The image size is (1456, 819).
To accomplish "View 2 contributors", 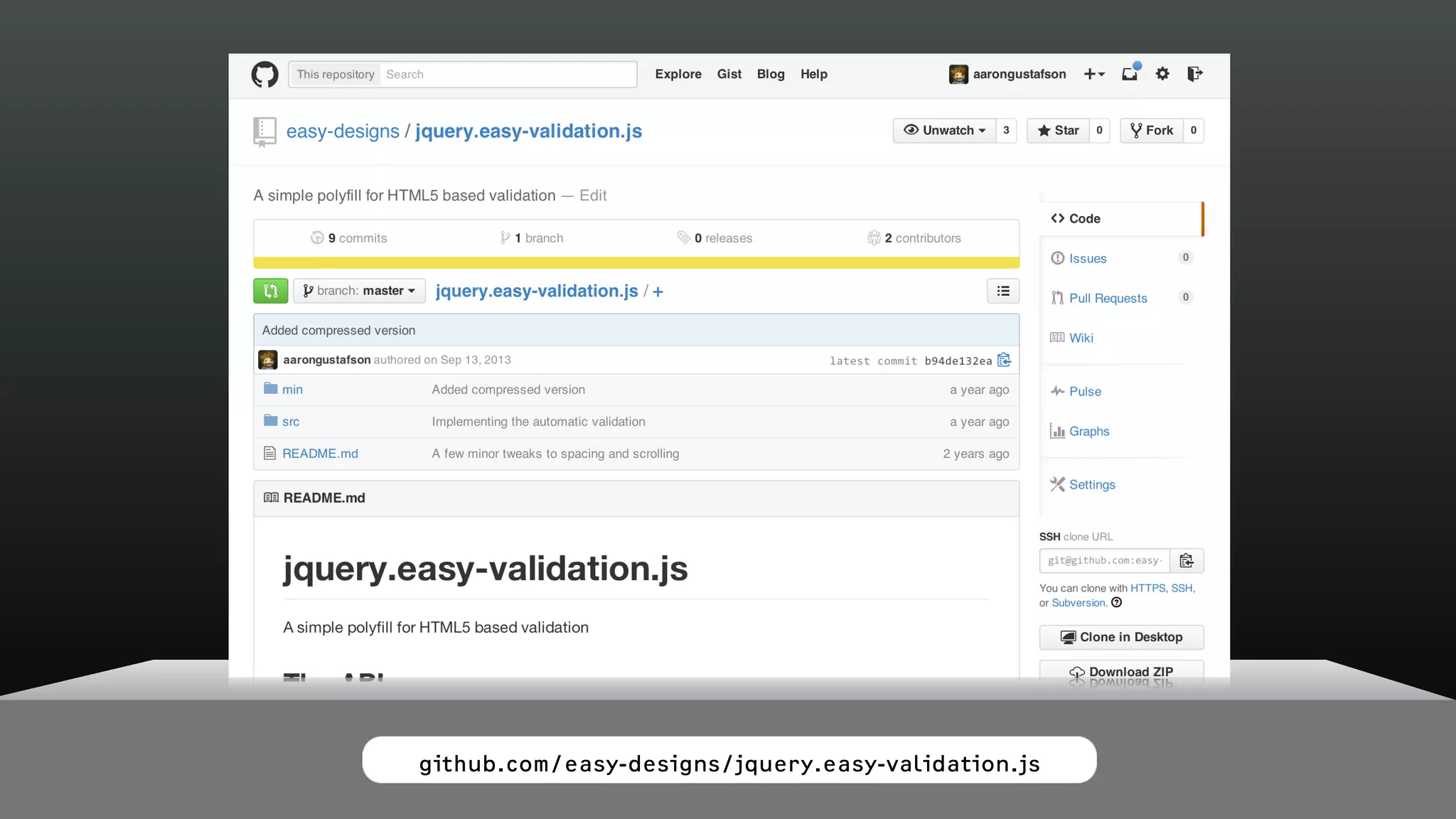I will pyautogui.click(x=914, y=238).
